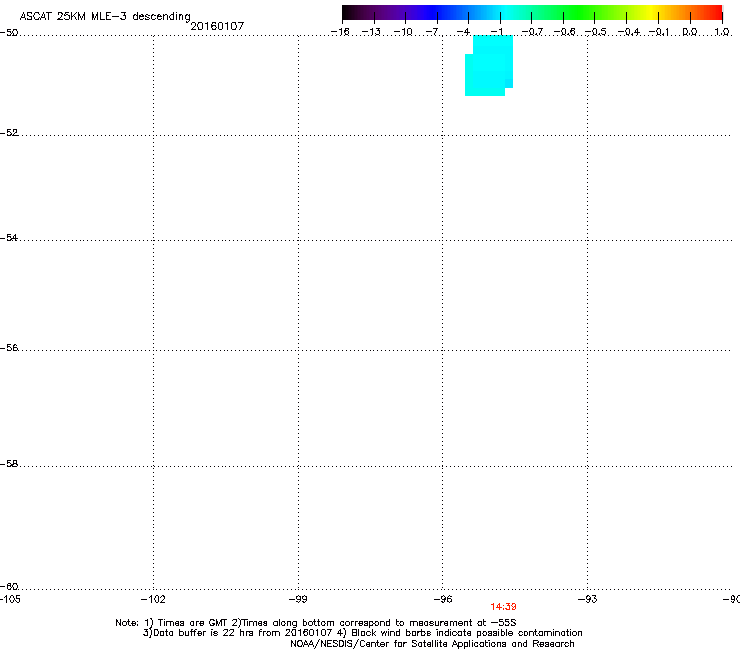Click the 0.0 value on the color scale

point(690,32)
